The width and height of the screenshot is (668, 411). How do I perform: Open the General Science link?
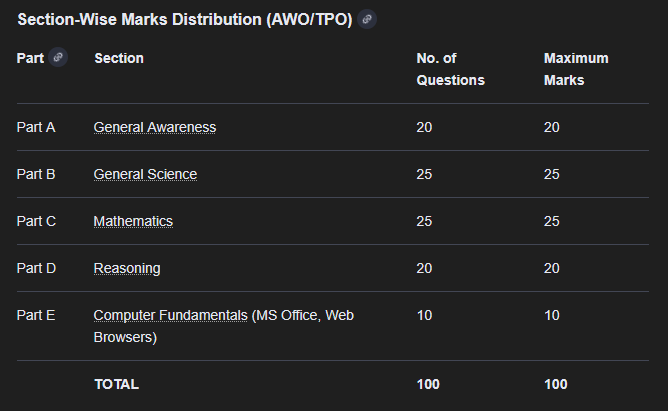(x=145, y=174)
